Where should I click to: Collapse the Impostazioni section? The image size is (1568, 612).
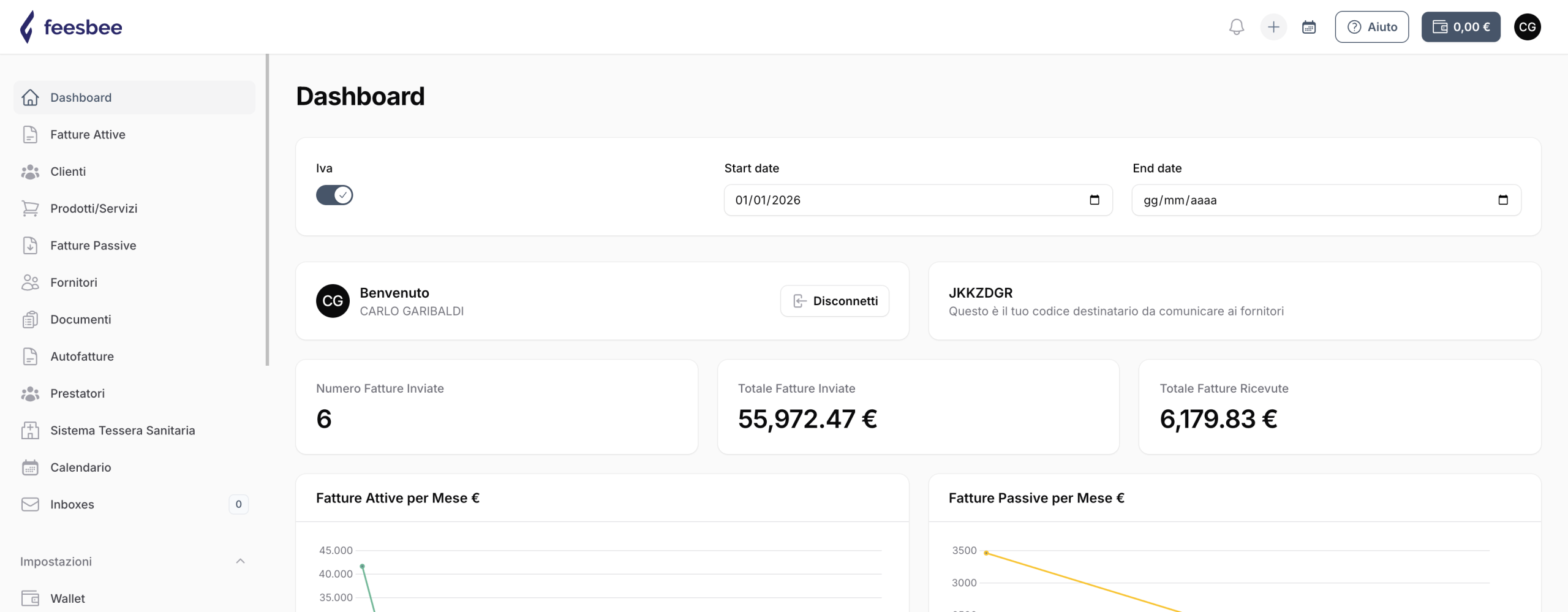[x=240, y=561]
